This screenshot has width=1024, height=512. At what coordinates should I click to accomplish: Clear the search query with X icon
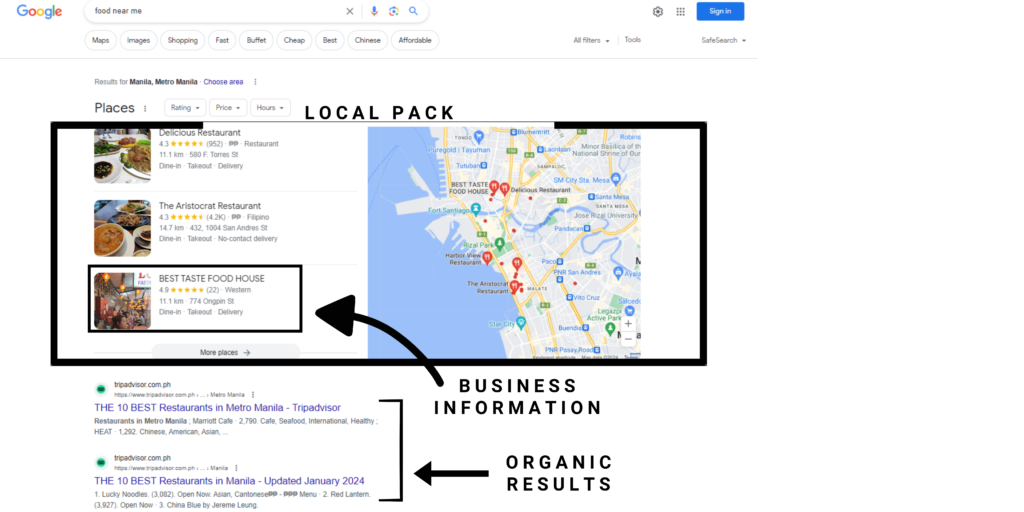click(x=350, y=11)
